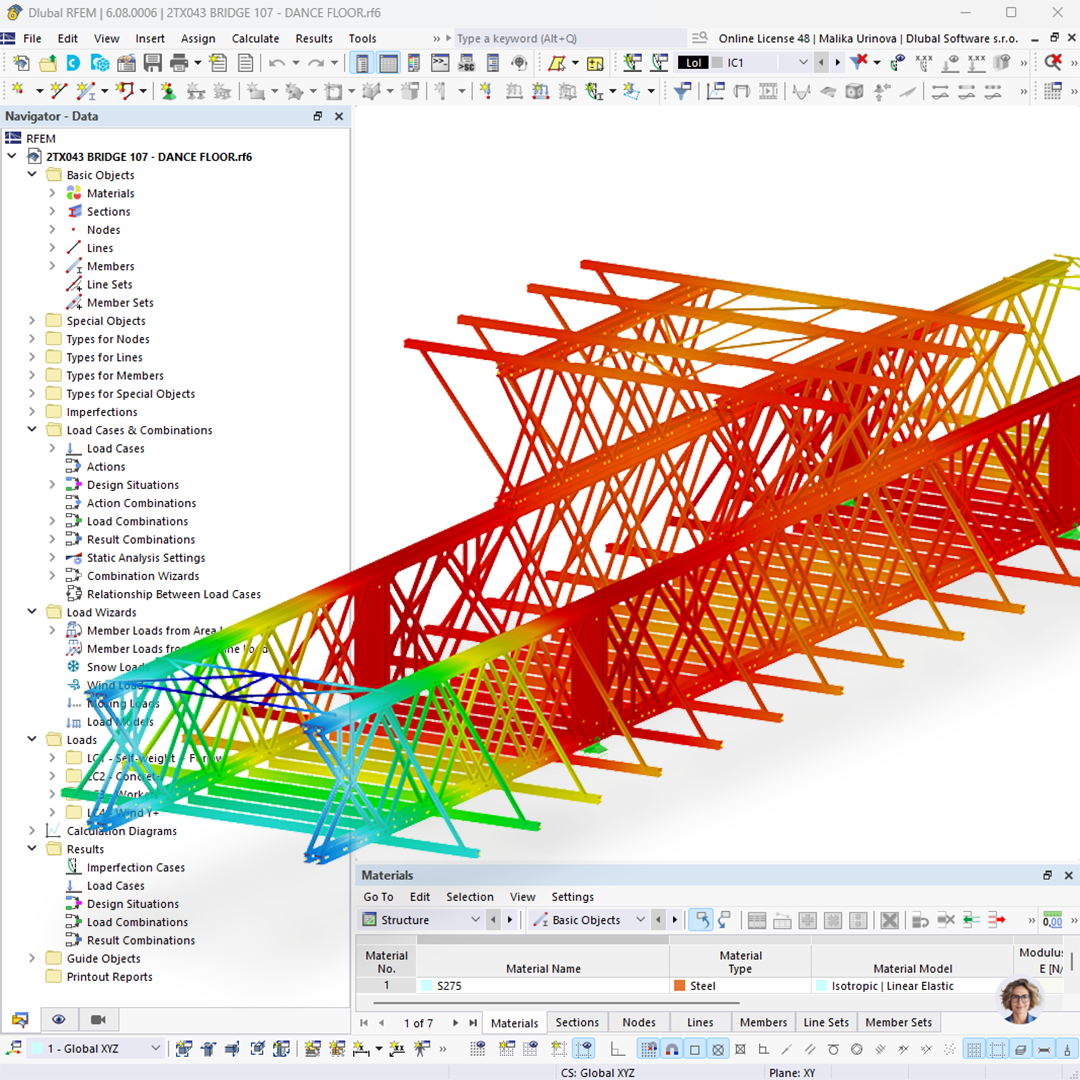
Task: Toggle the square snap mode button in bottom toolbar
Action: (x=694, y=1050)
